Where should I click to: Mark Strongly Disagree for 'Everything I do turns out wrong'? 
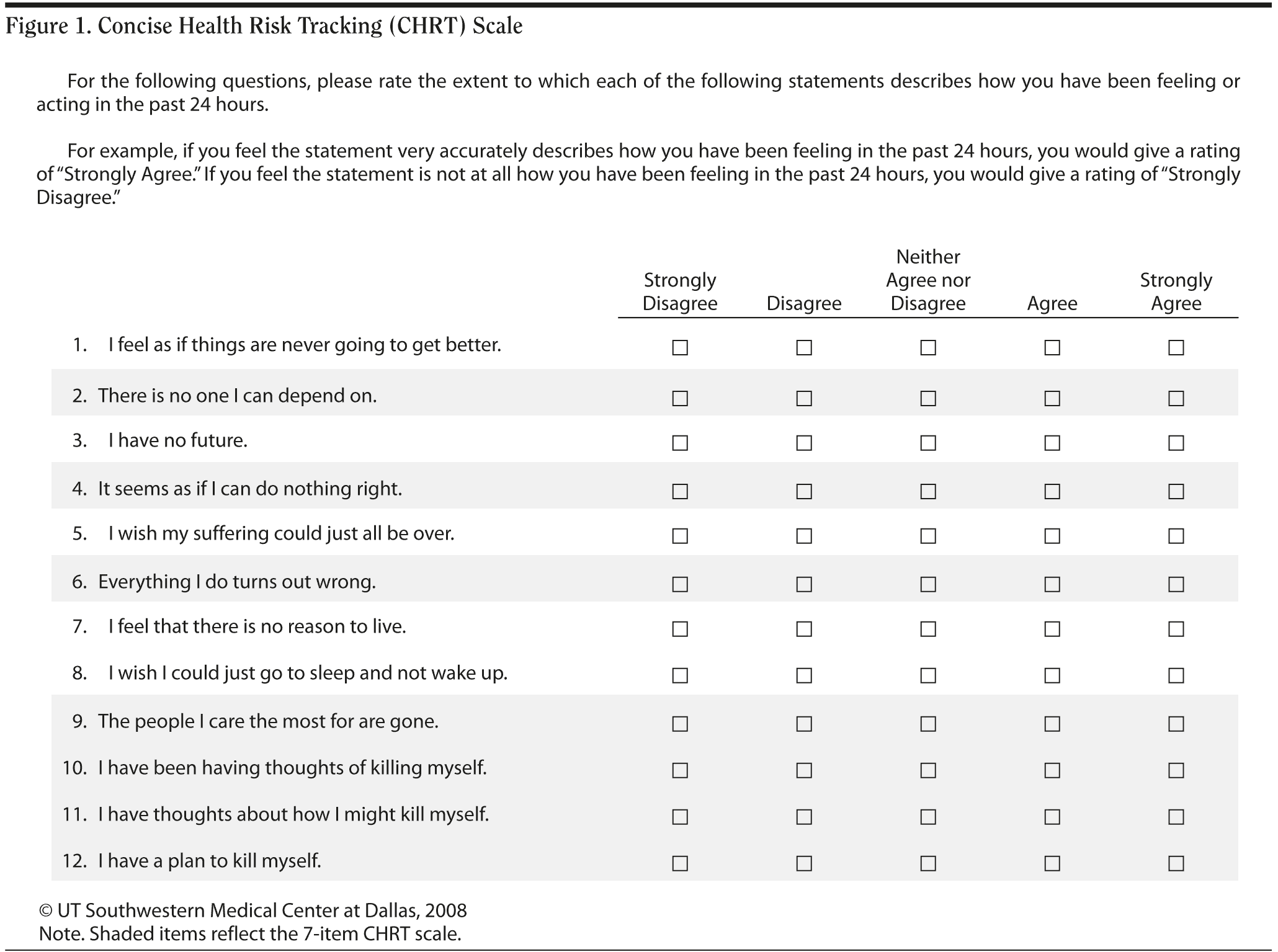click(680, 584)
